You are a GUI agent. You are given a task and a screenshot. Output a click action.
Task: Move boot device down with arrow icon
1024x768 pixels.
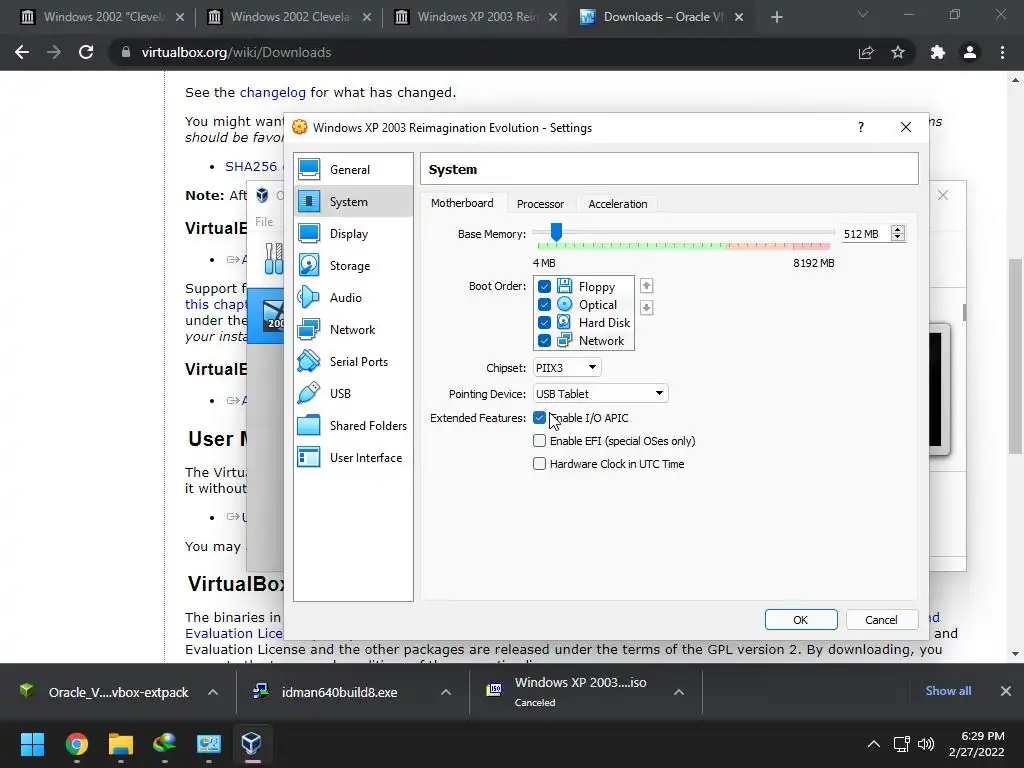(647, 308)
